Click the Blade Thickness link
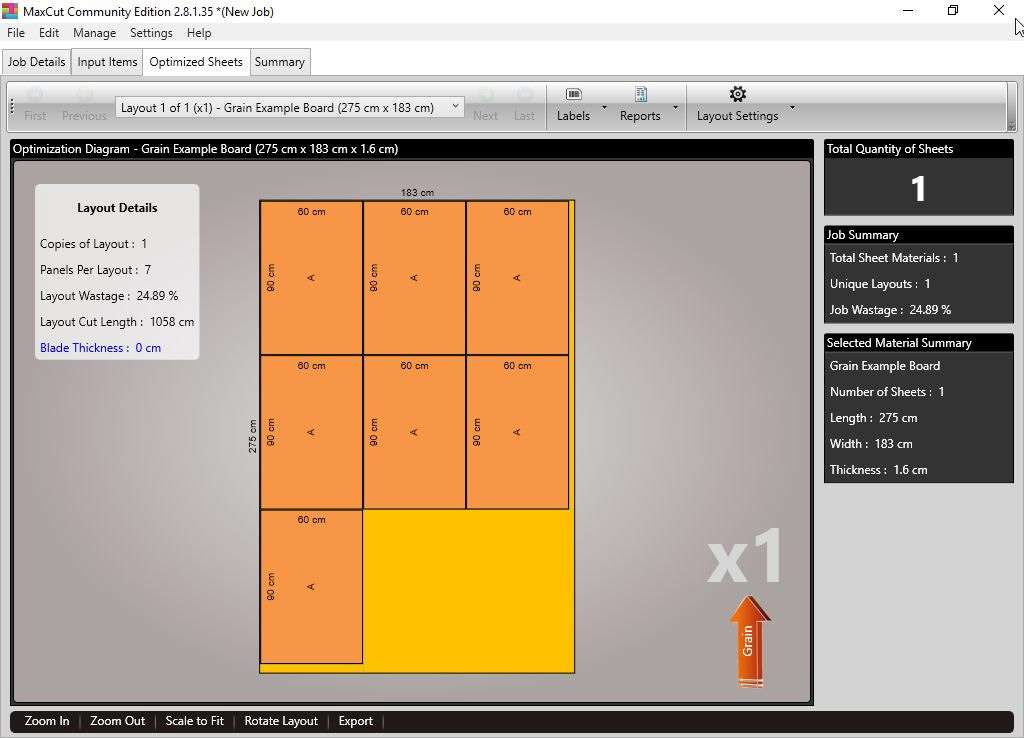1024x738 pixels. [100, 348]
